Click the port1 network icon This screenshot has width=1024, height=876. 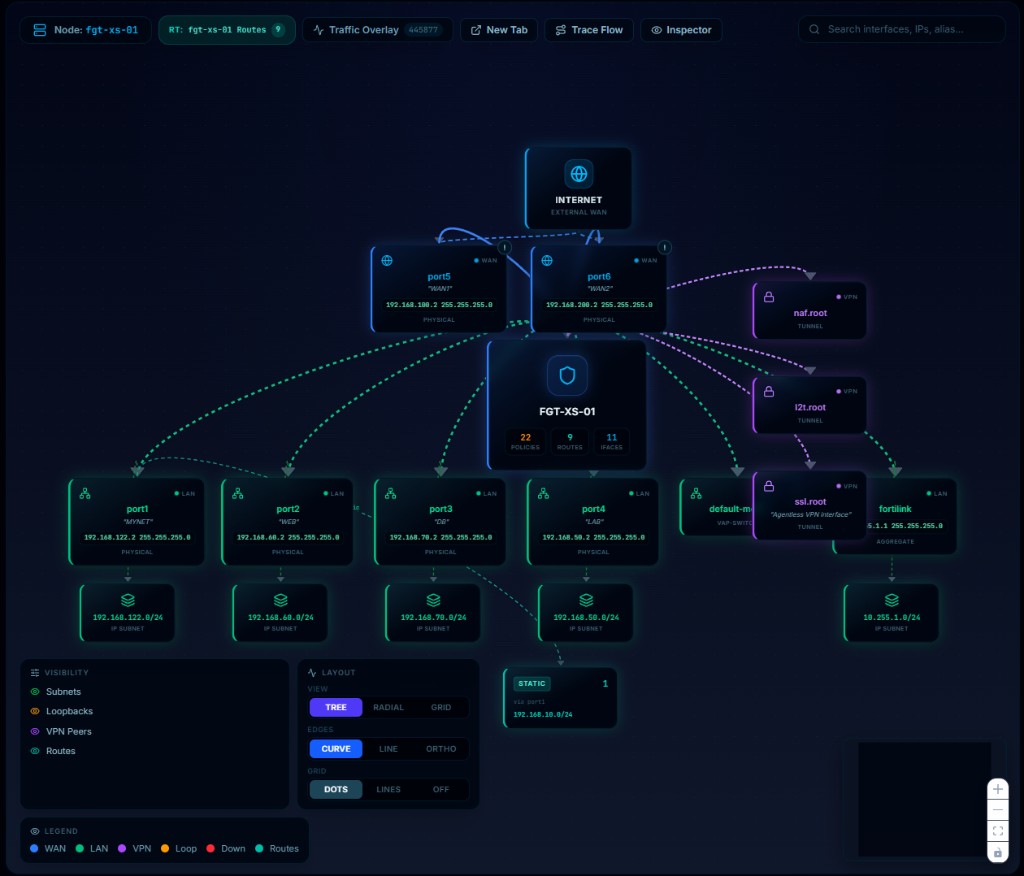click(x=85, y=494)
